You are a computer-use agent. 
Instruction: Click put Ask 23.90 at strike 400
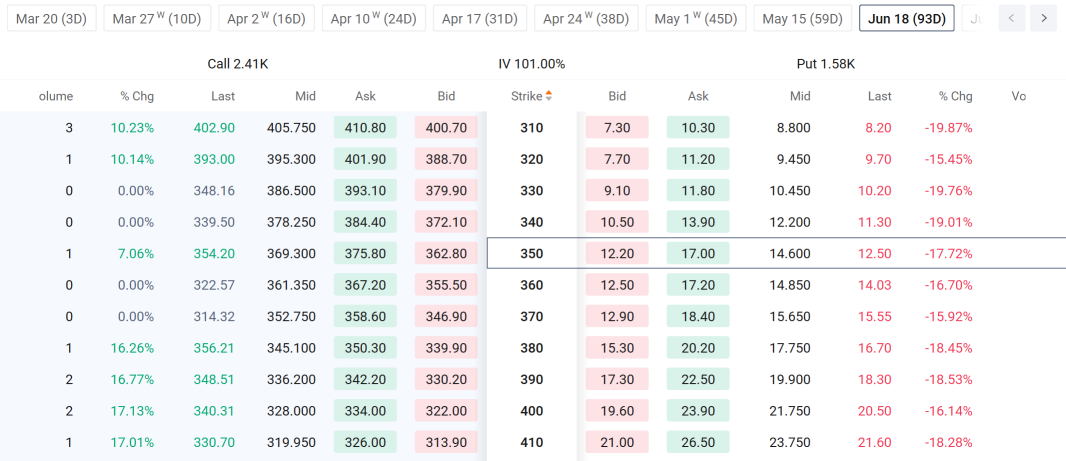(698, 411)
